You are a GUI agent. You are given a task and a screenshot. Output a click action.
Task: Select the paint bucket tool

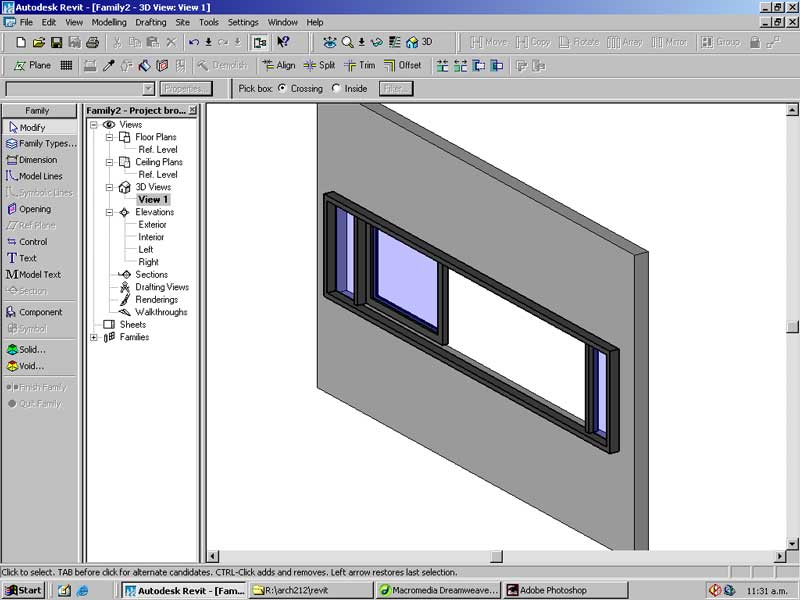pyautogui.click(x=144, y=65)
